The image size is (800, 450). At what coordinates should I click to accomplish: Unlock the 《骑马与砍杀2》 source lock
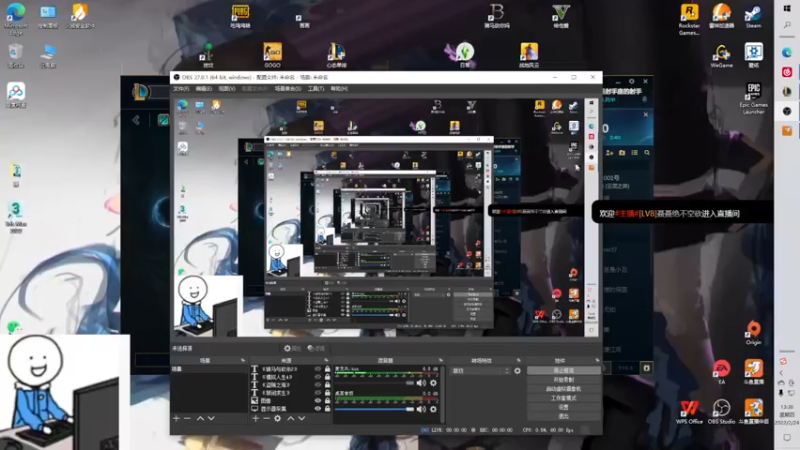click(328, 369)
